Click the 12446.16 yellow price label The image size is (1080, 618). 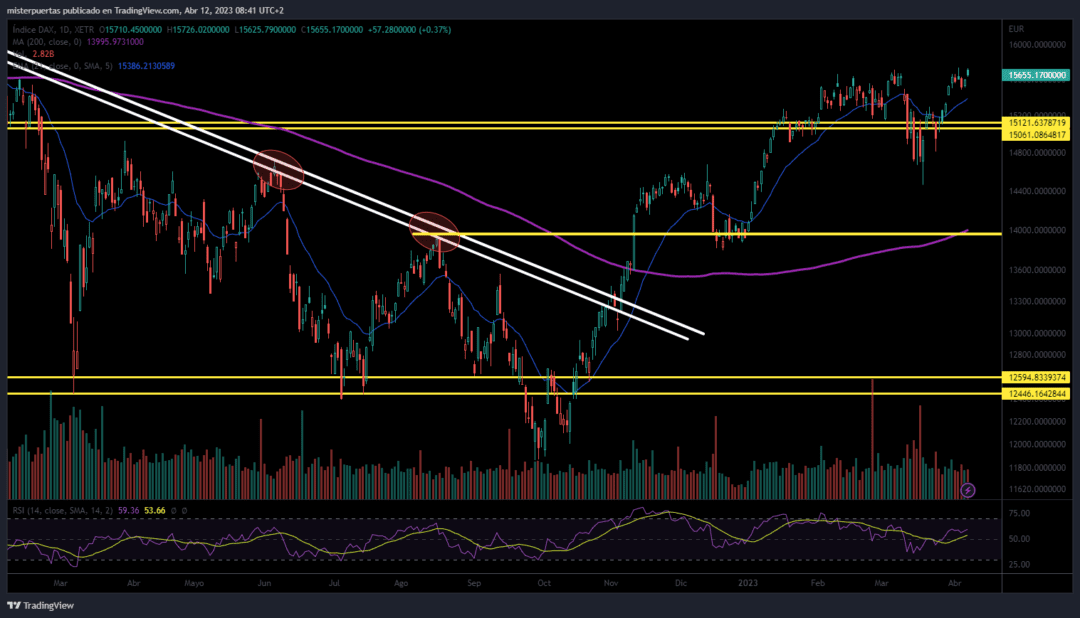1036,394
